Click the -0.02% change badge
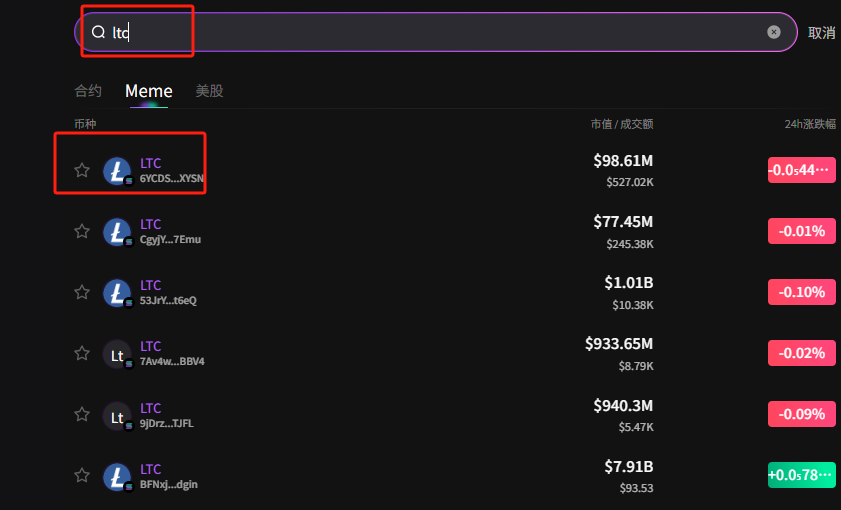This screenshot has height=510, width=841. 801,353
